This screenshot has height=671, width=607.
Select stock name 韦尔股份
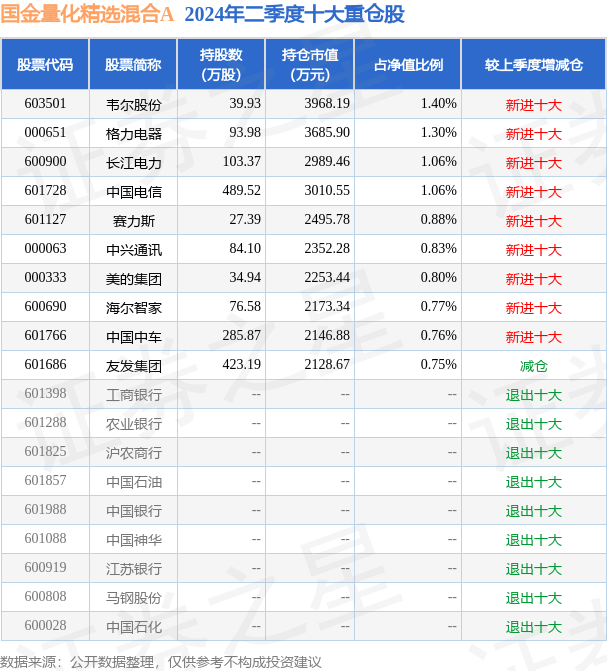tap(134, 105)
